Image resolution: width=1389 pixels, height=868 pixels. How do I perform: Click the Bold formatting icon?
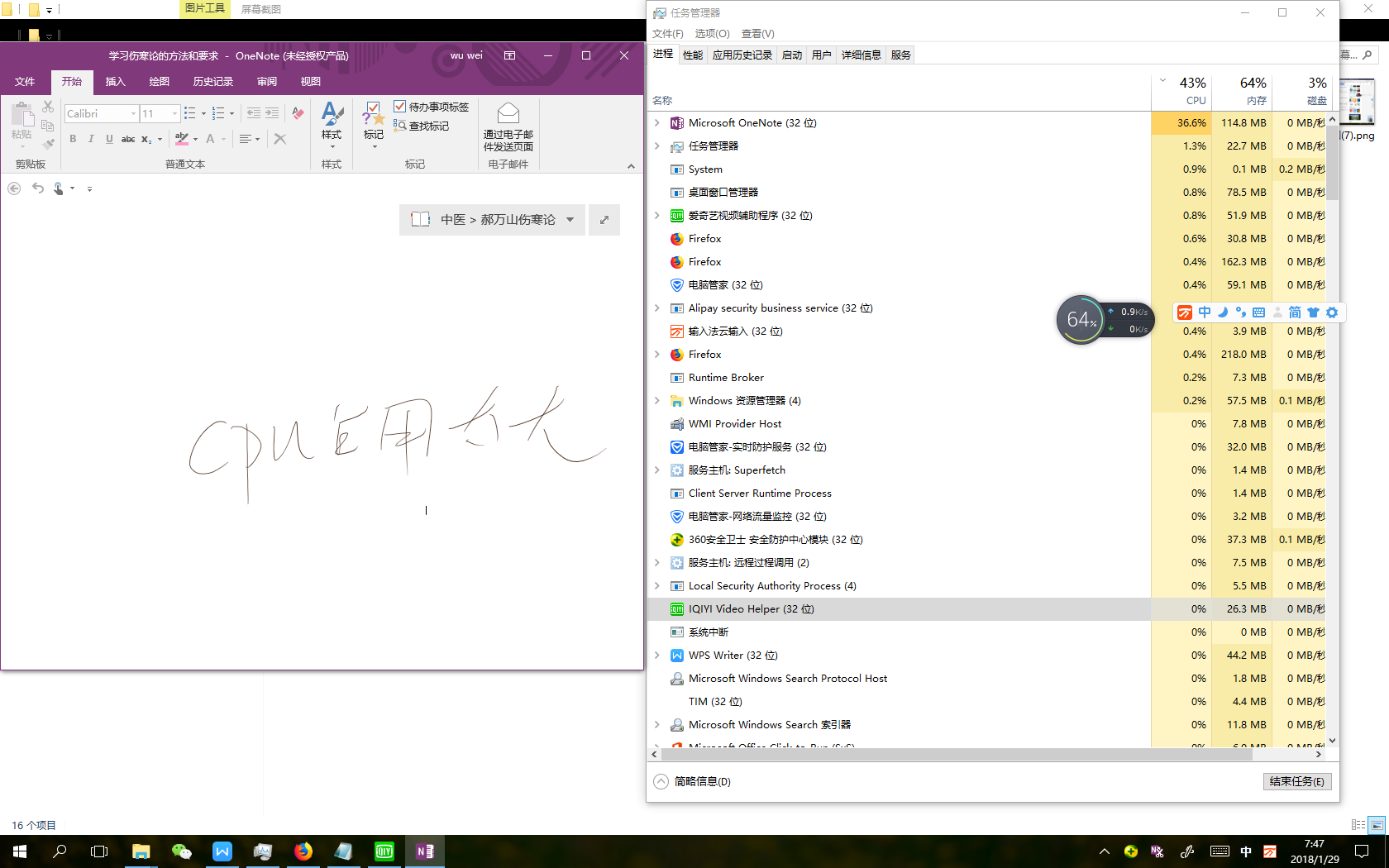(x=73, y=139)
